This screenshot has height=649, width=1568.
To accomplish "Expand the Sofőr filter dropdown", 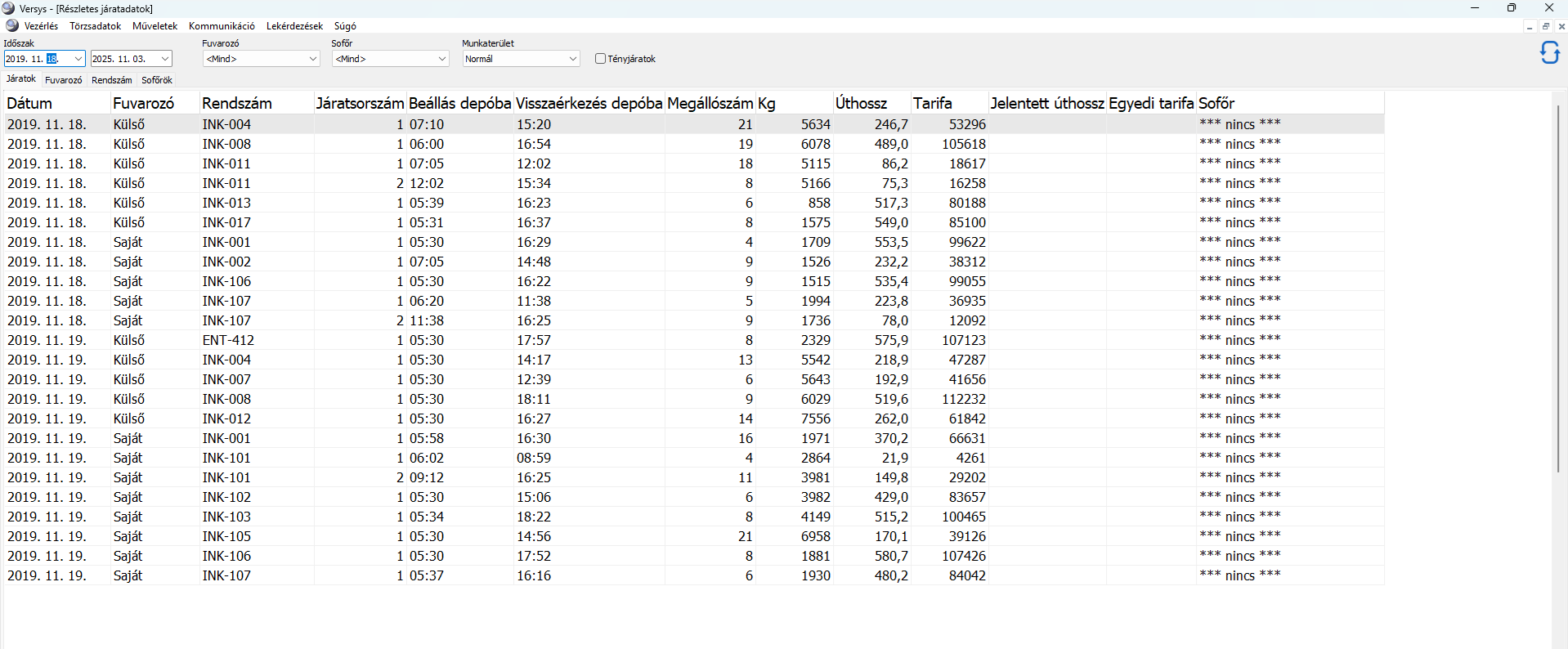I will coord(441,59).
